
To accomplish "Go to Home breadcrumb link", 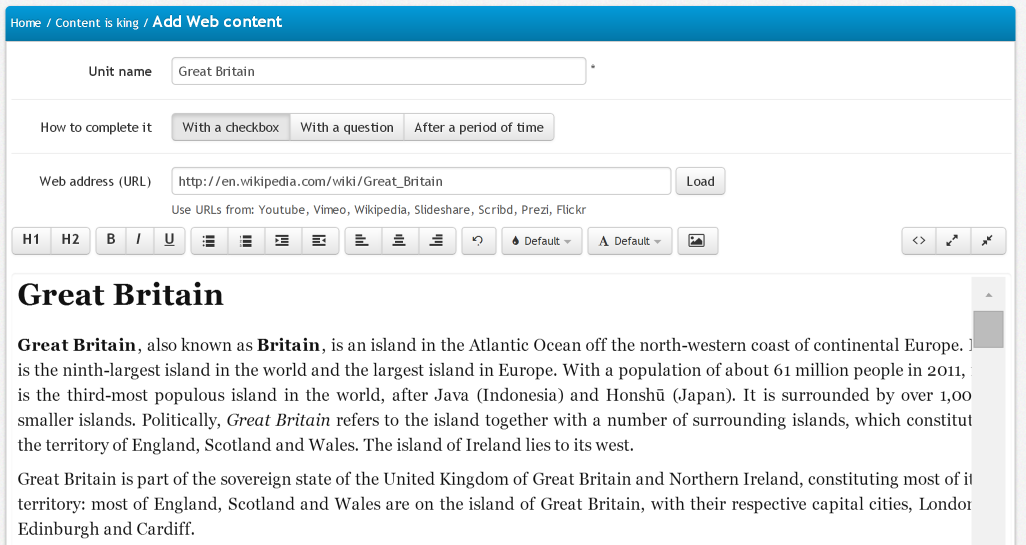I will [x=25, y=23].
